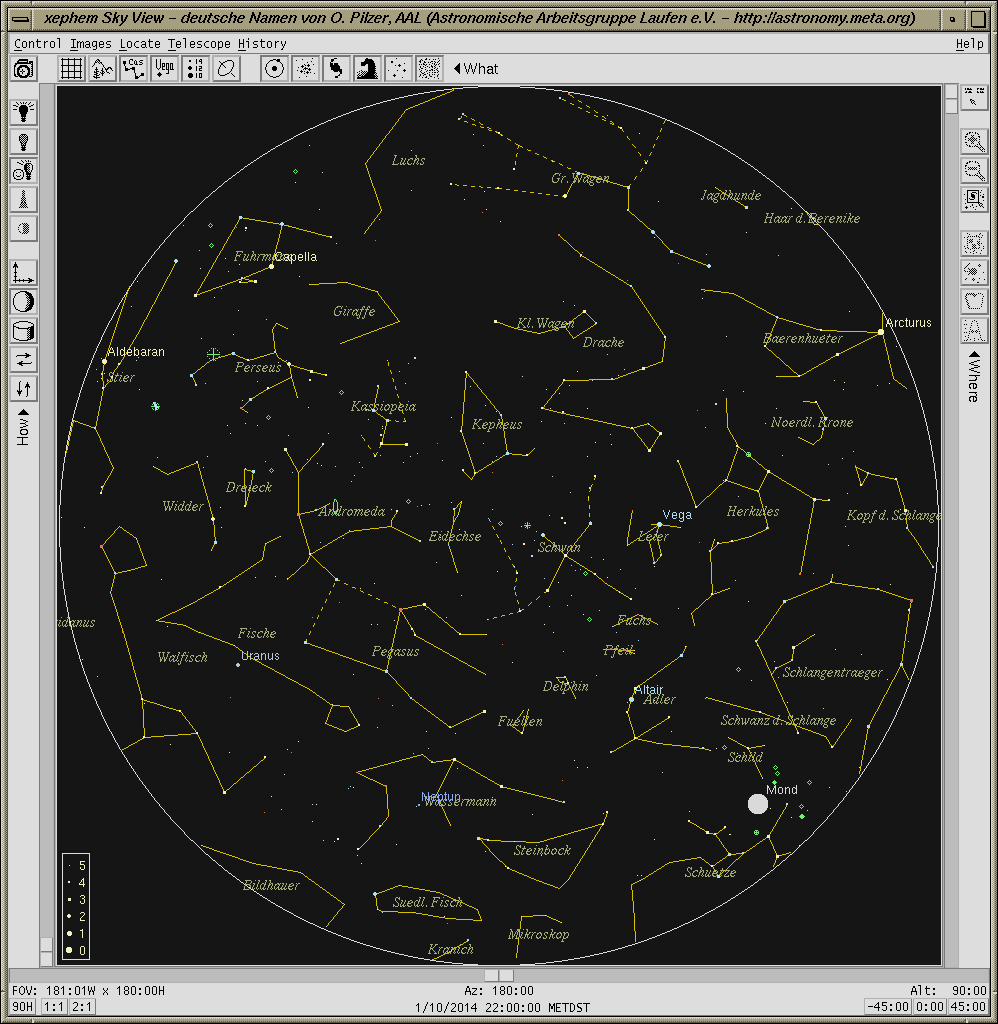Viewport: 998px width, 1024px height.
Task: Click the 1:1 aspect ratio button
Action: tap(54, 1006)
